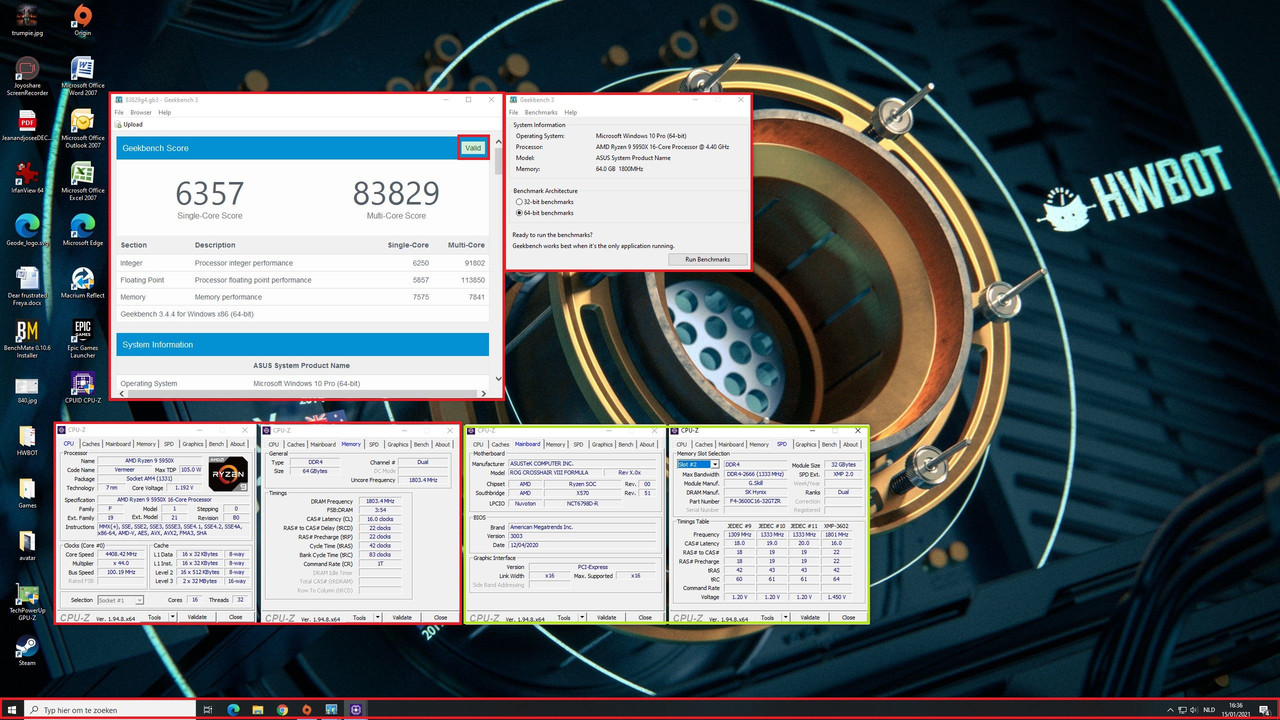
Task: Switch to About tab in CPU-Z SPD window
Action: tap(850, 444)
